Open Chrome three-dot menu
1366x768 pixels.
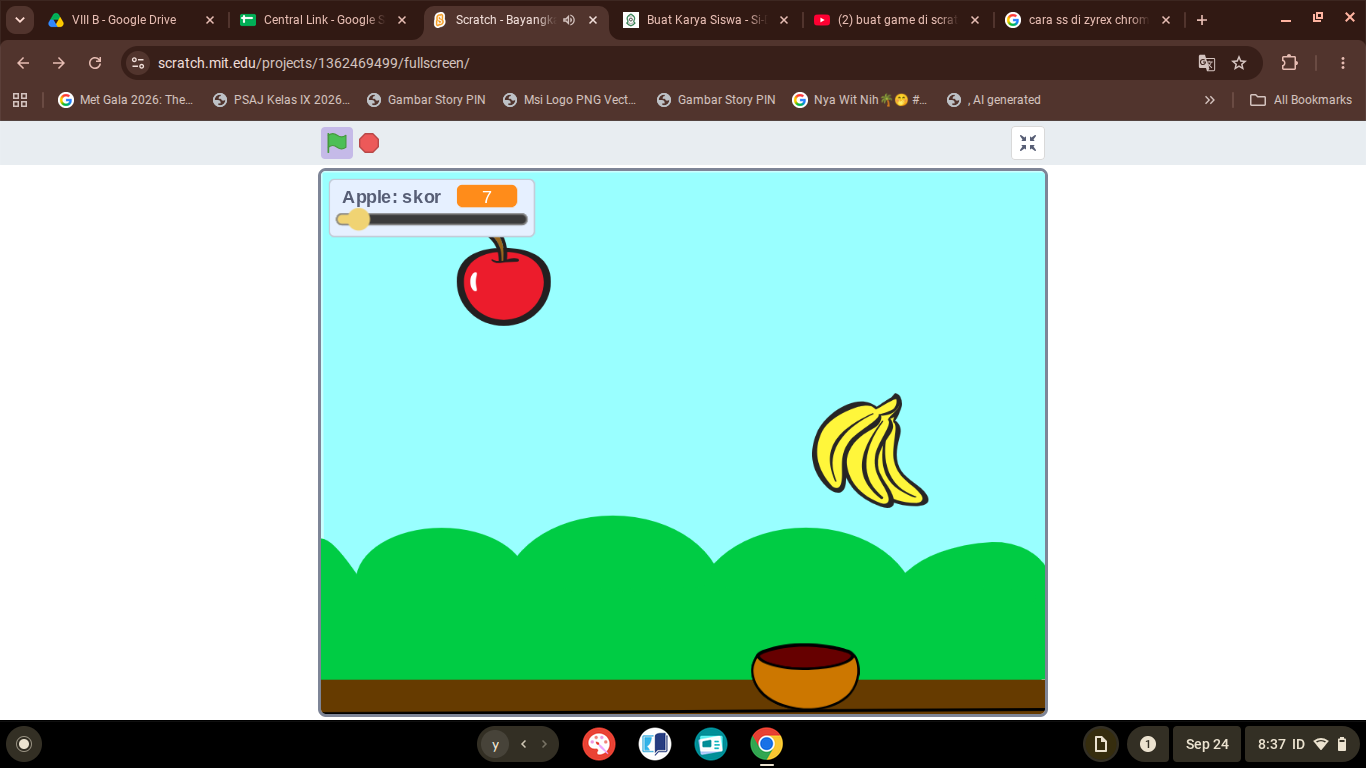(x=1343, y=63)
